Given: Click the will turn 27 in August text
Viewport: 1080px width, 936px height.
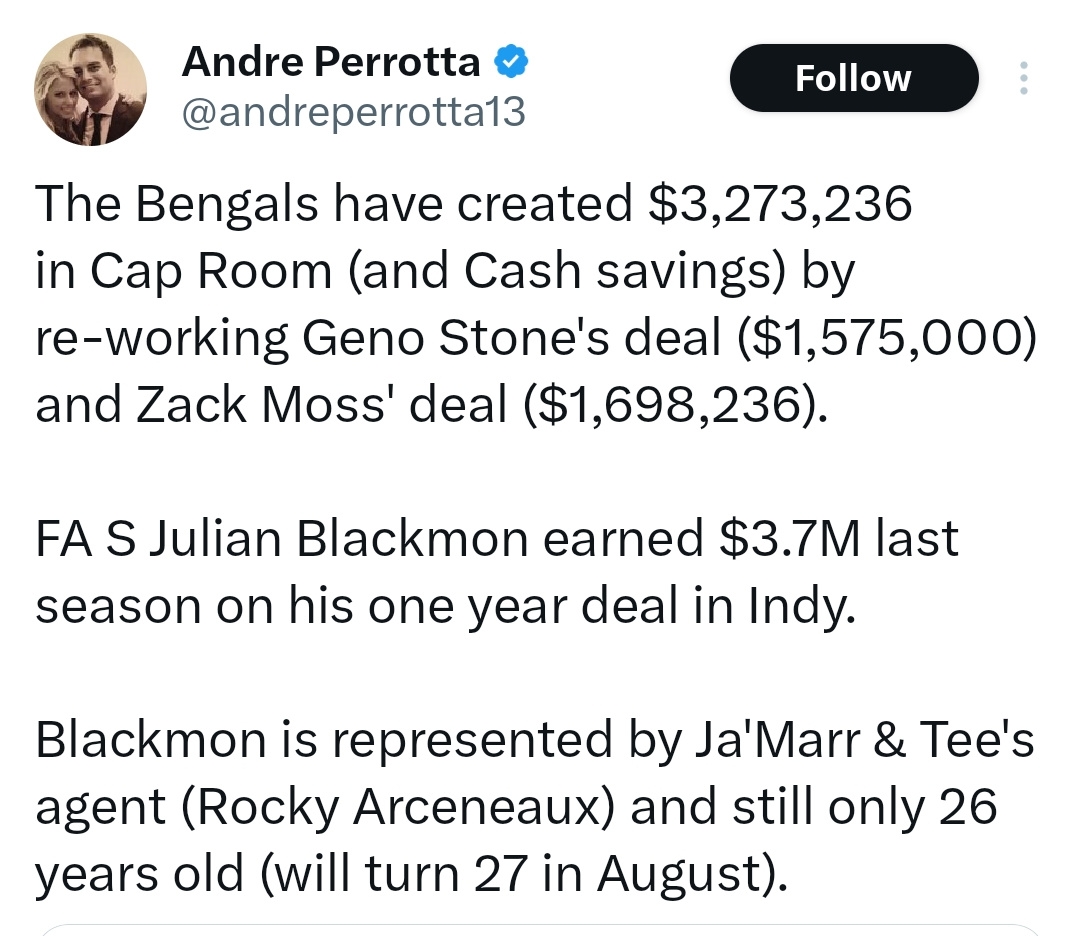Looking at the screenshot, I should (x=521, y=873).
